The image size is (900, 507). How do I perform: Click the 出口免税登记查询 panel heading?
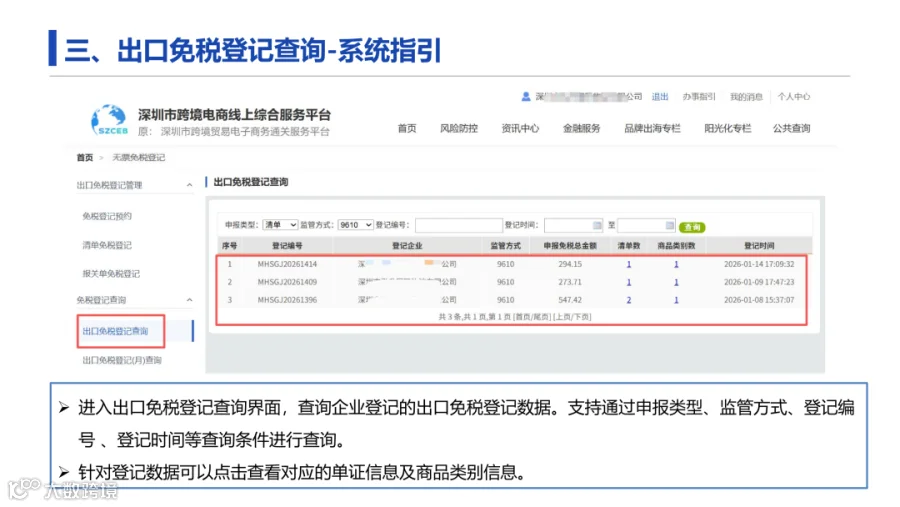[x=251, y=182]
